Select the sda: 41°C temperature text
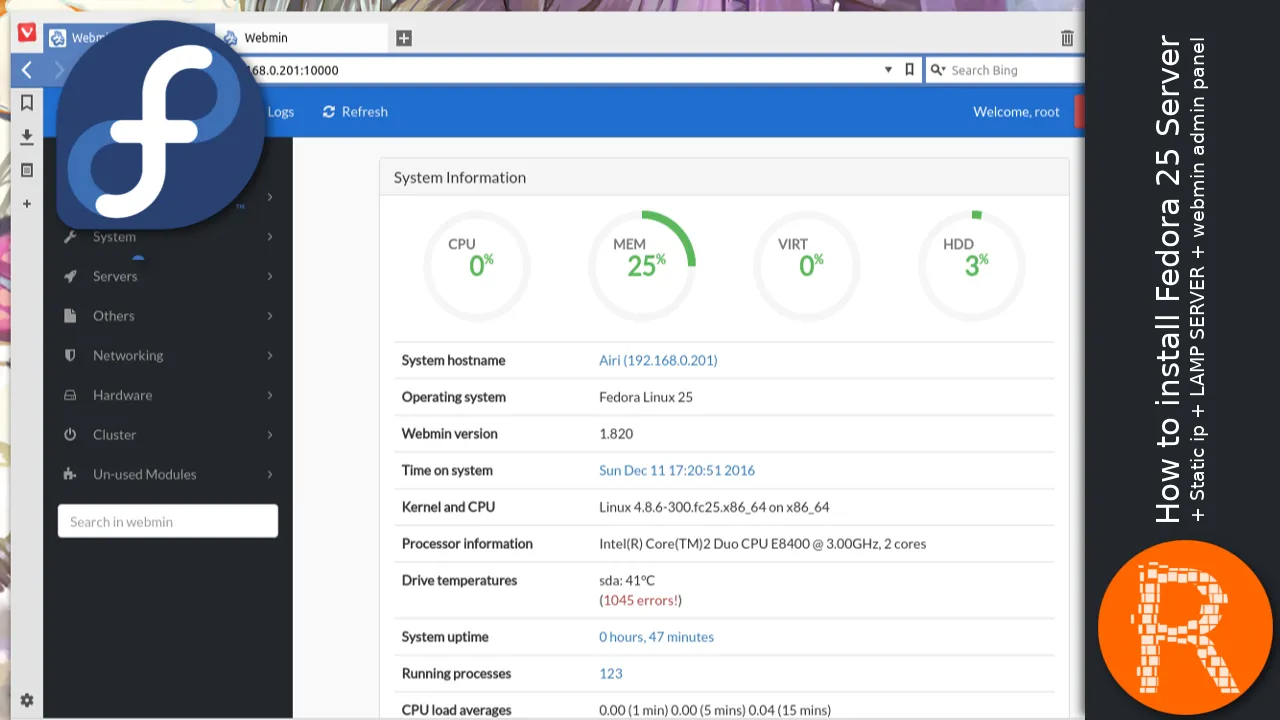This screenshot has width=1280, height=720. [x=627, y=580]
